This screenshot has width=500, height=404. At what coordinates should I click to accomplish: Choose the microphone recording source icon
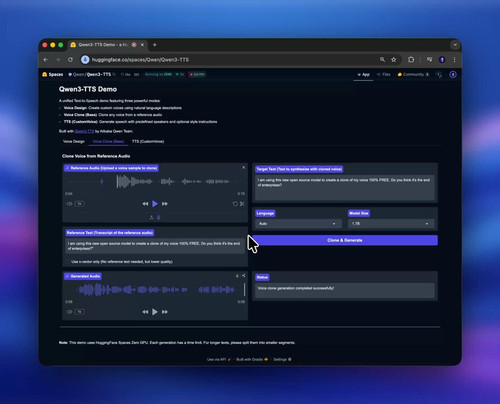point(159,217)
